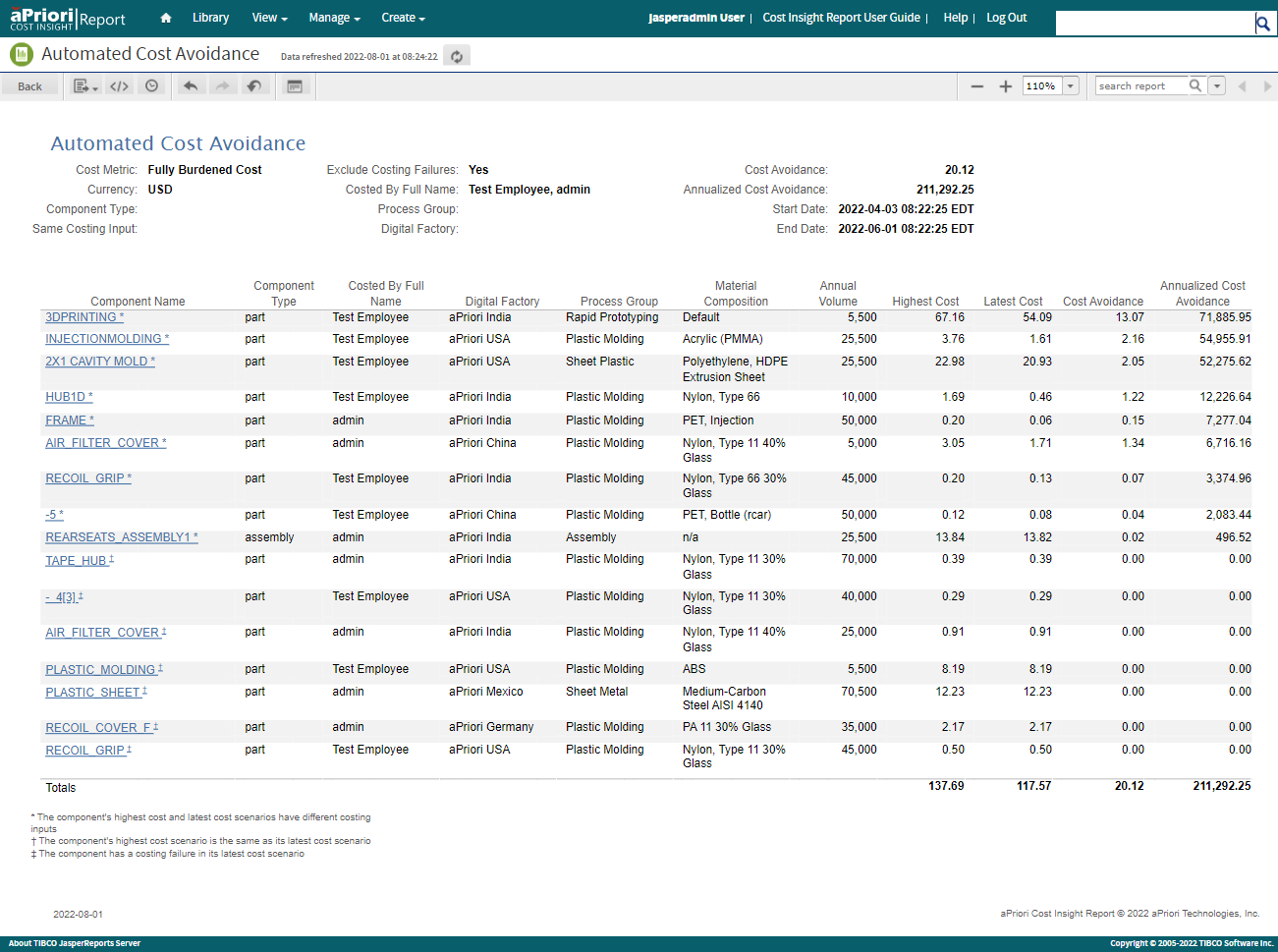
Task: Open the View menu
Action: tap(269, 18)
